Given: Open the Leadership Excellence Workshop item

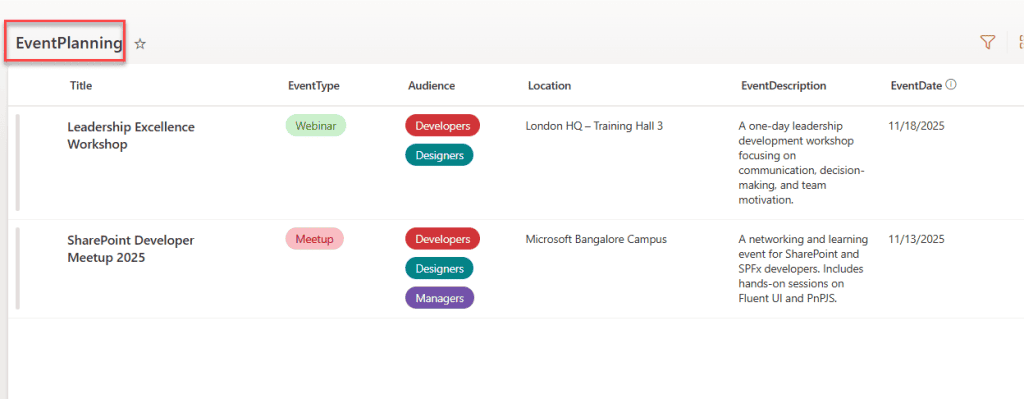Looking at the screenshot, I should pyautogui.click(x=131, y=135).
